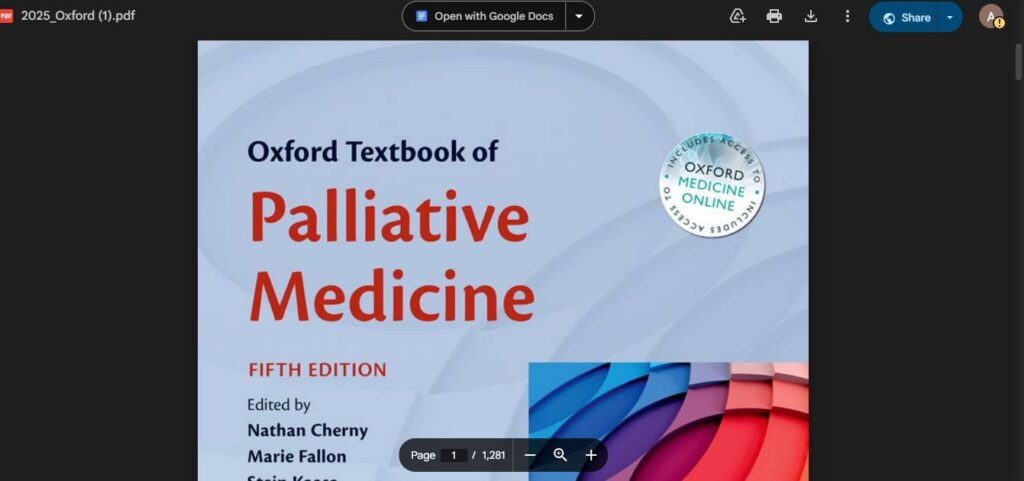The height and width of the screenshot is (481, 1024).
Task: Click the vertical scrollbar thumb
Action: tap(1019, 61)
